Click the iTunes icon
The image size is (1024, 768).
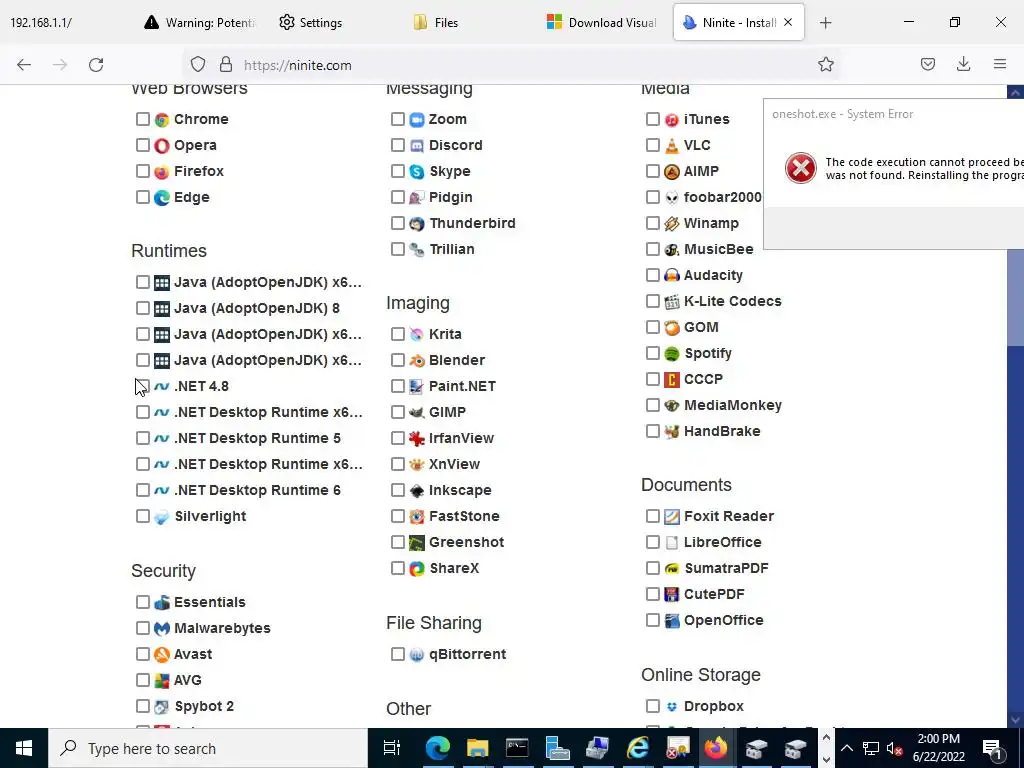click(671, 120)
